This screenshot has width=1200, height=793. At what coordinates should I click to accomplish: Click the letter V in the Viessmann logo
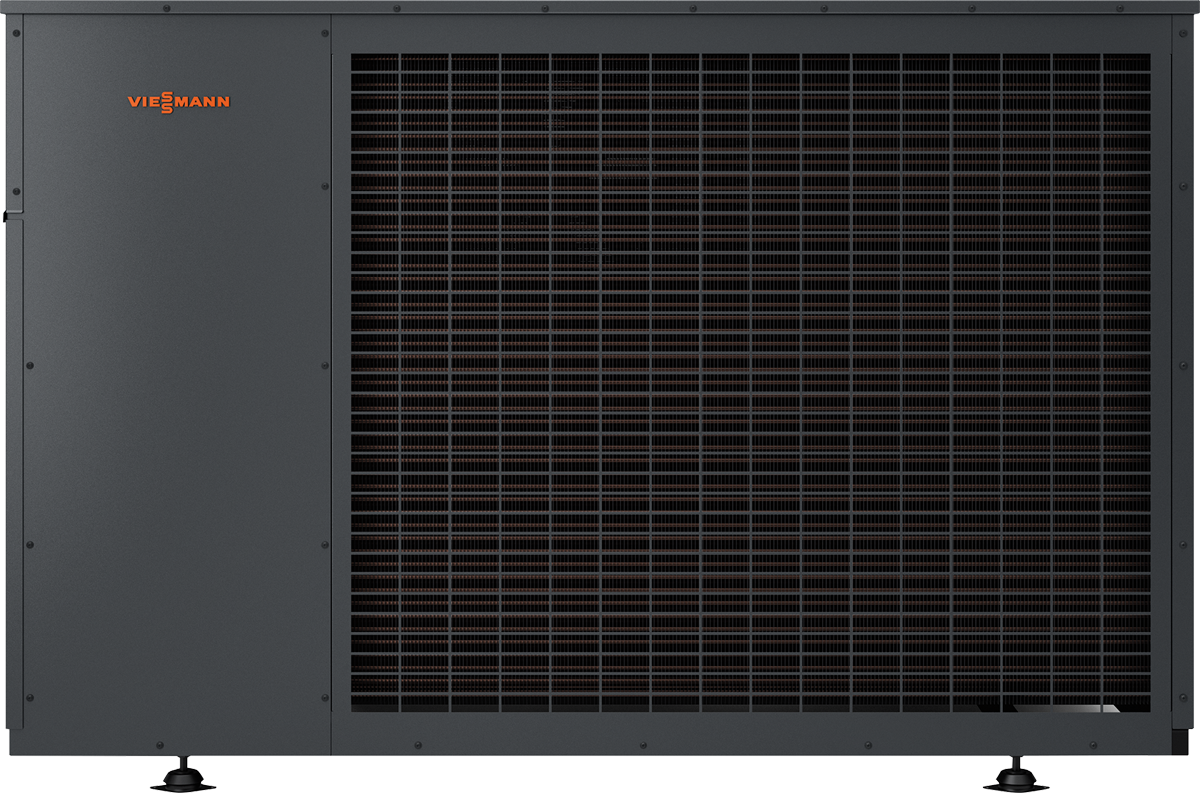(x=134, y=101)
